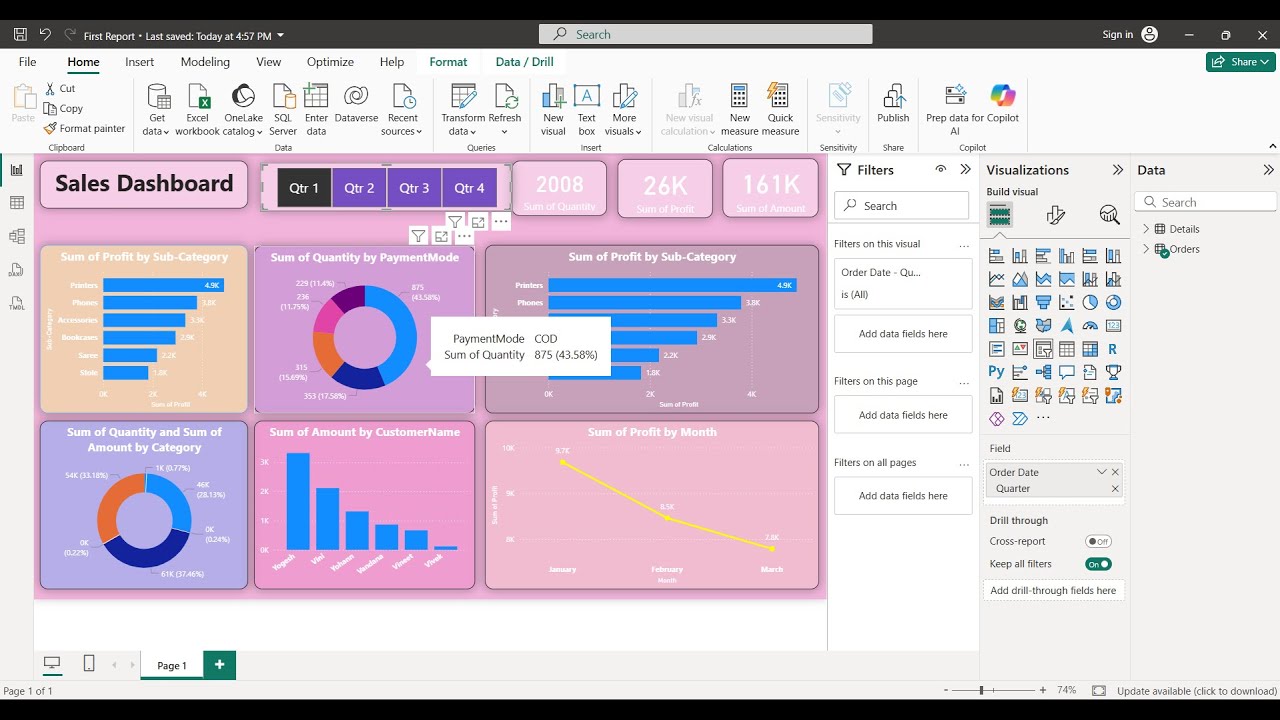Open the Data / Drill tab
Viewport: 1280px width, 720px height.
[525, 62]
